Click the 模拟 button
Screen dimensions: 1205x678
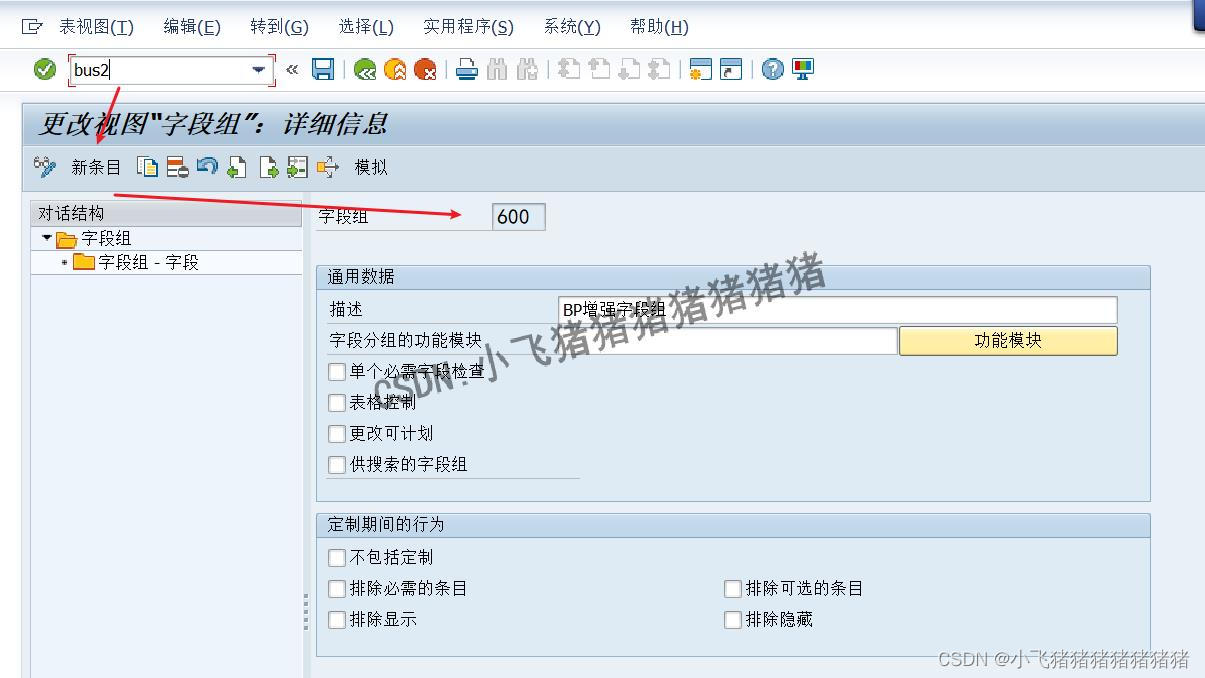tap(371, 167)
